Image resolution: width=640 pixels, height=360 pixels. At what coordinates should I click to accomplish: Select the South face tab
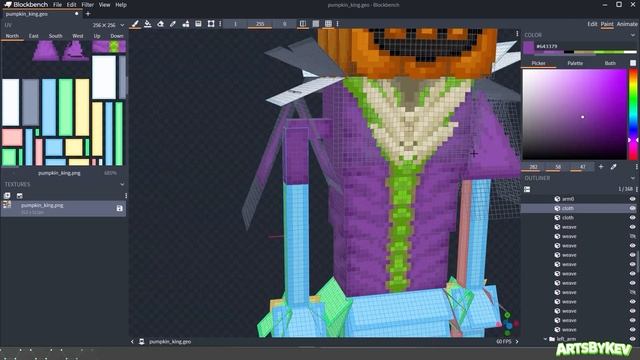coord(56,36)
